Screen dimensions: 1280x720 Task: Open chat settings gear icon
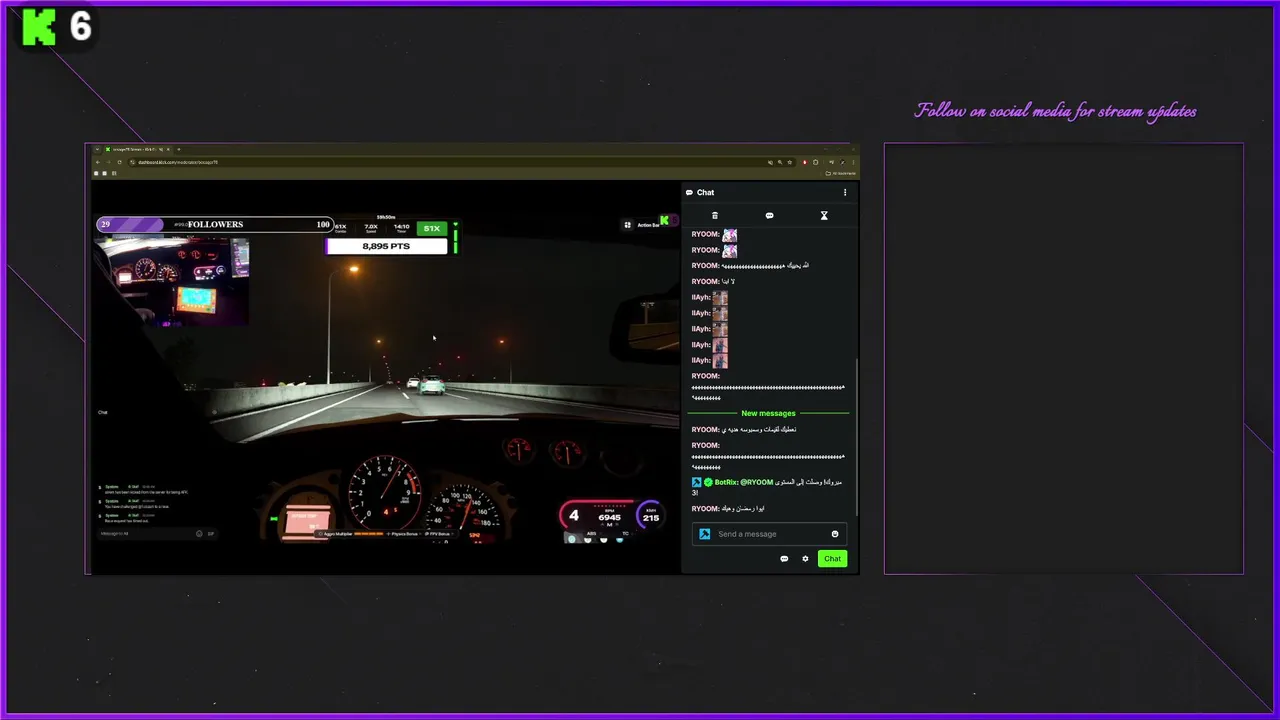click(x=805, y=559)
